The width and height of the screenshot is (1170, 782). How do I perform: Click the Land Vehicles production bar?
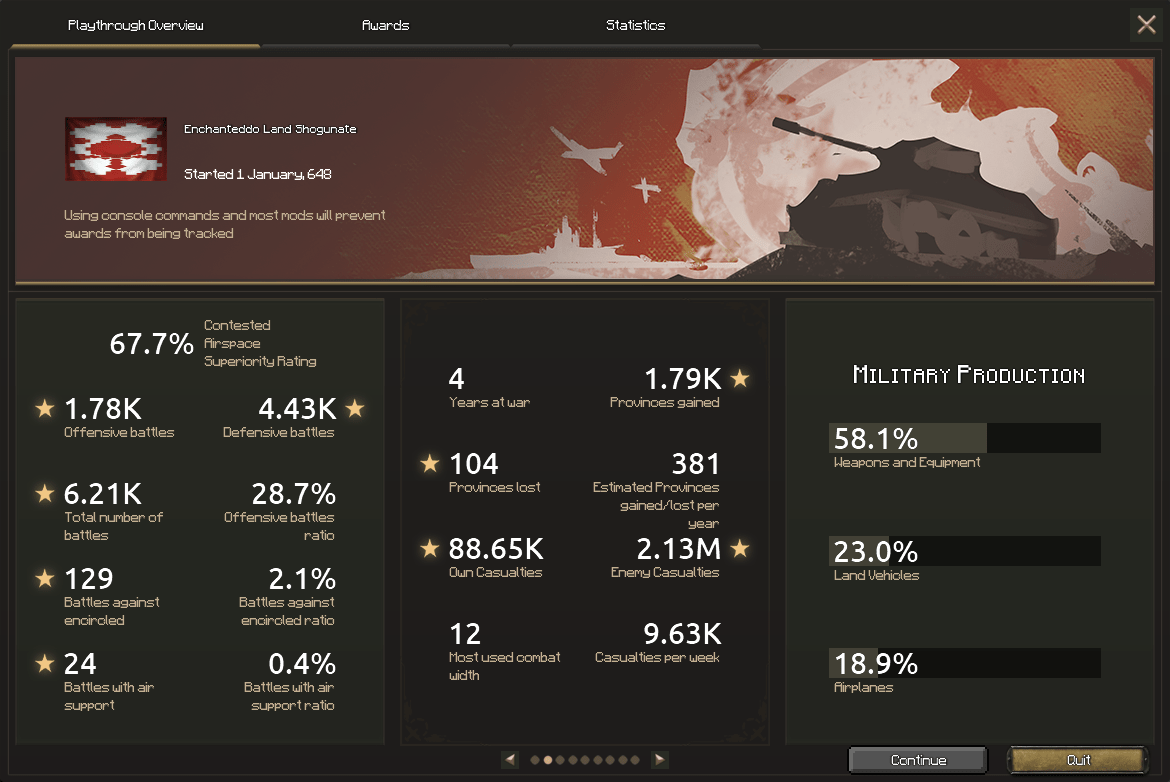click(965, 551)
